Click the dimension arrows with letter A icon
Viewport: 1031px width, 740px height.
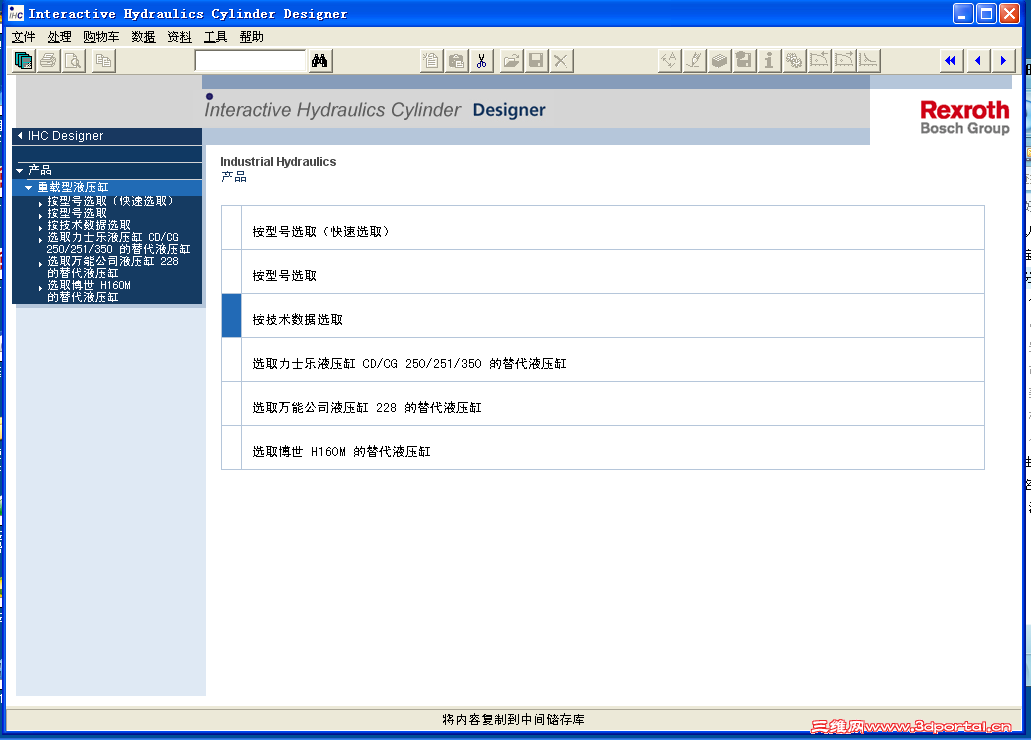[669, 61]
